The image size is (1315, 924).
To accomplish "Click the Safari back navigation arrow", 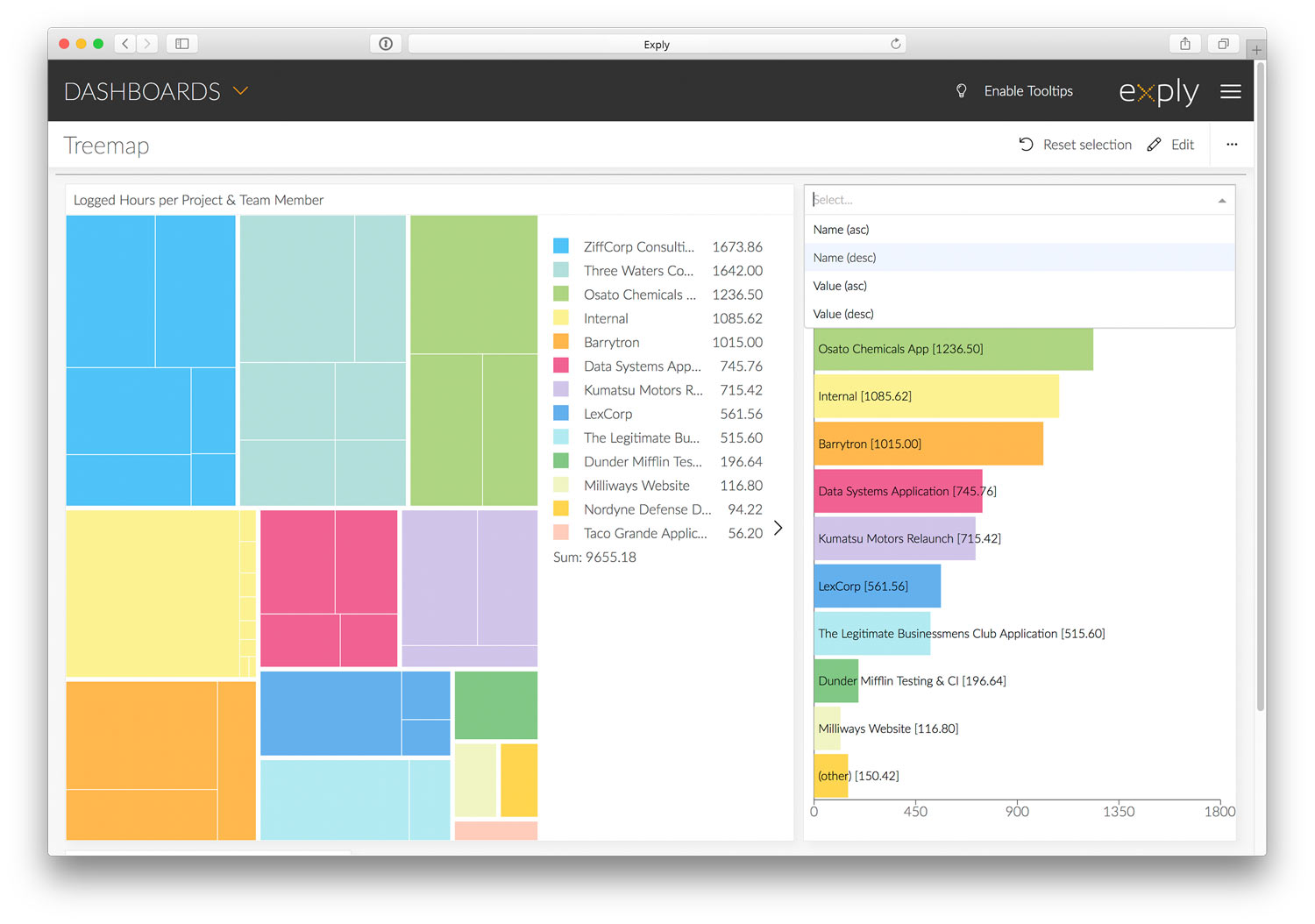I will [x=125, y=43].
